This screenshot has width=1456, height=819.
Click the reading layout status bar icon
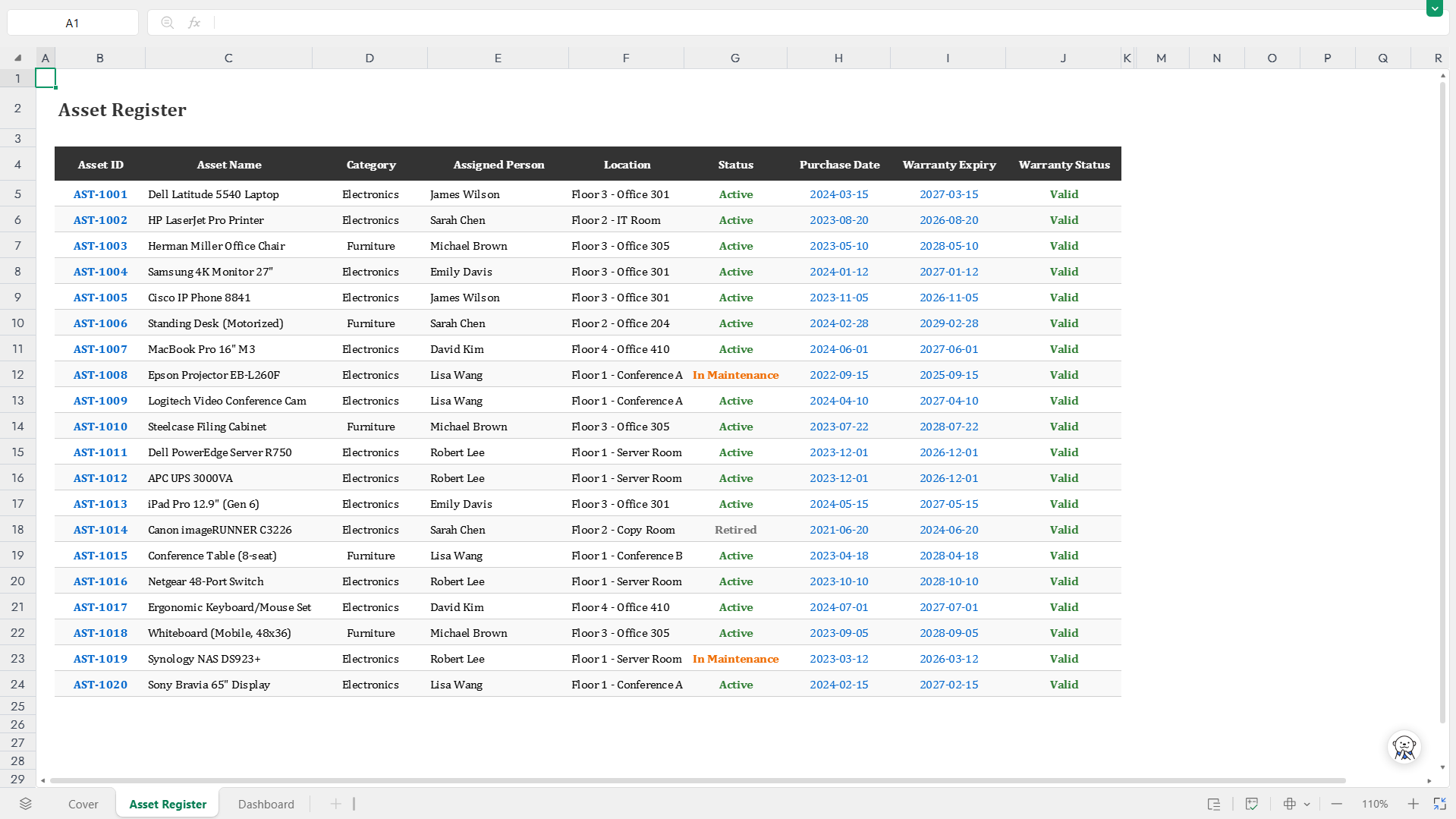coord(1214,804)
